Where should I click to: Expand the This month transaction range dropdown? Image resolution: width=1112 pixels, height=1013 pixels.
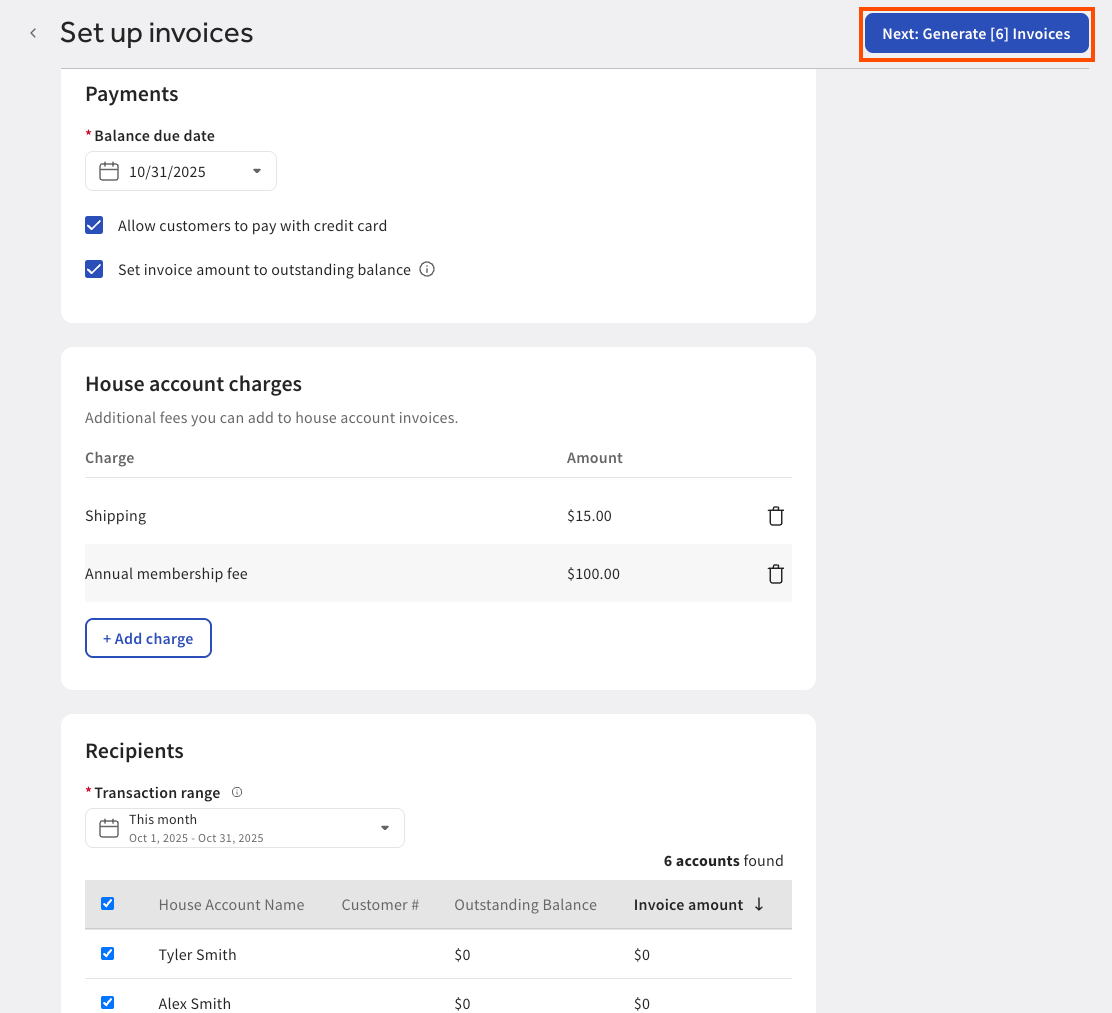click(384, 827)
